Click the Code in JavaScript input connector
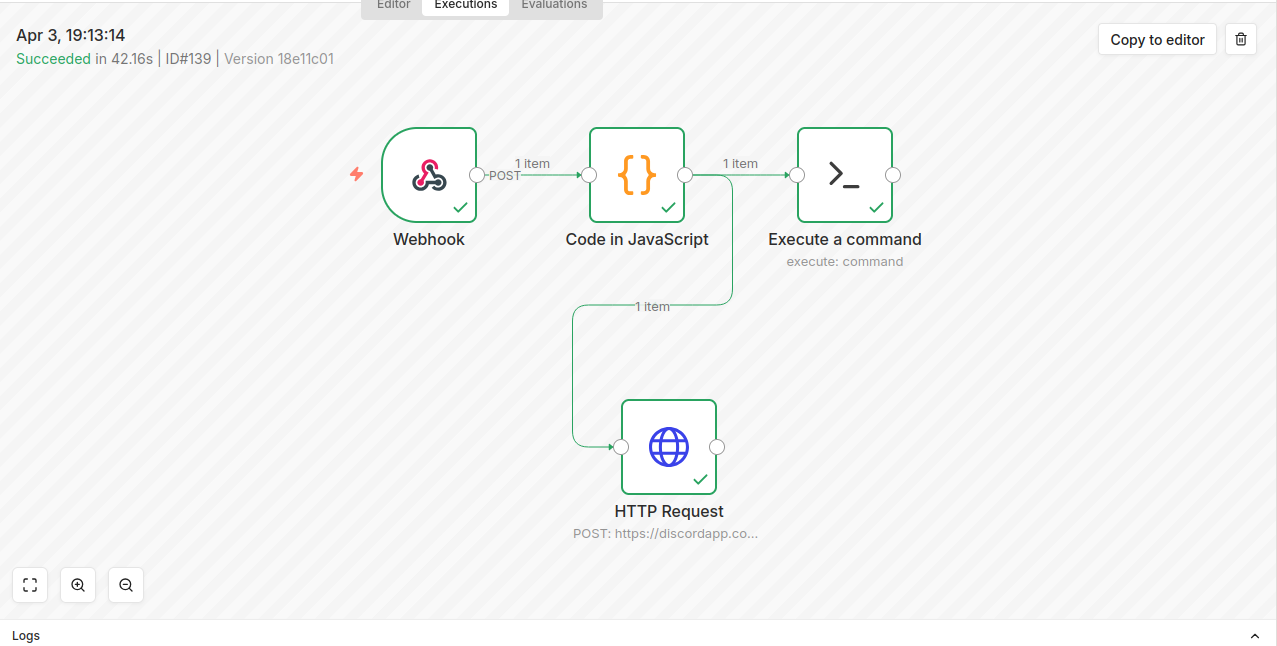The width and height of the screenshot is (1277, 646). point(589,175)
